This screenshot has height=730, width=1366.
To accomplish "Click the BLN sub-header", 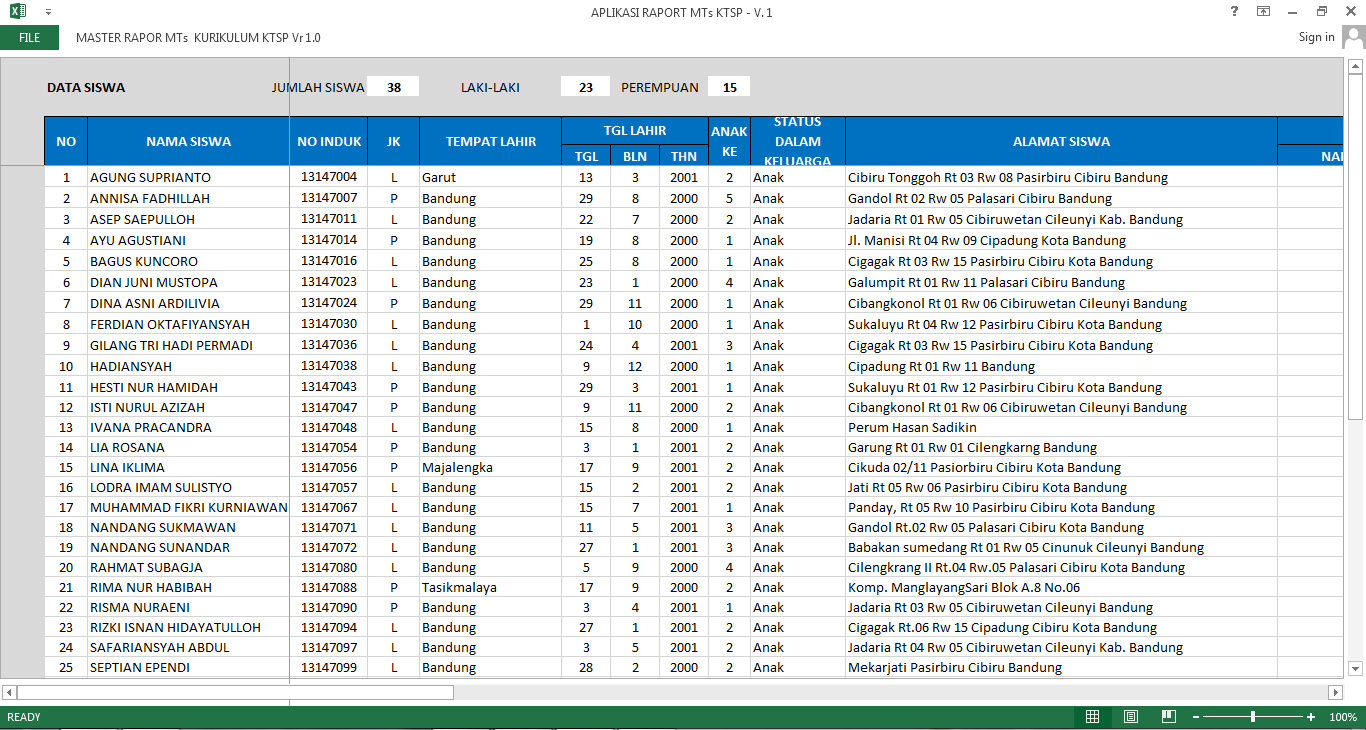I will [635, 156].
